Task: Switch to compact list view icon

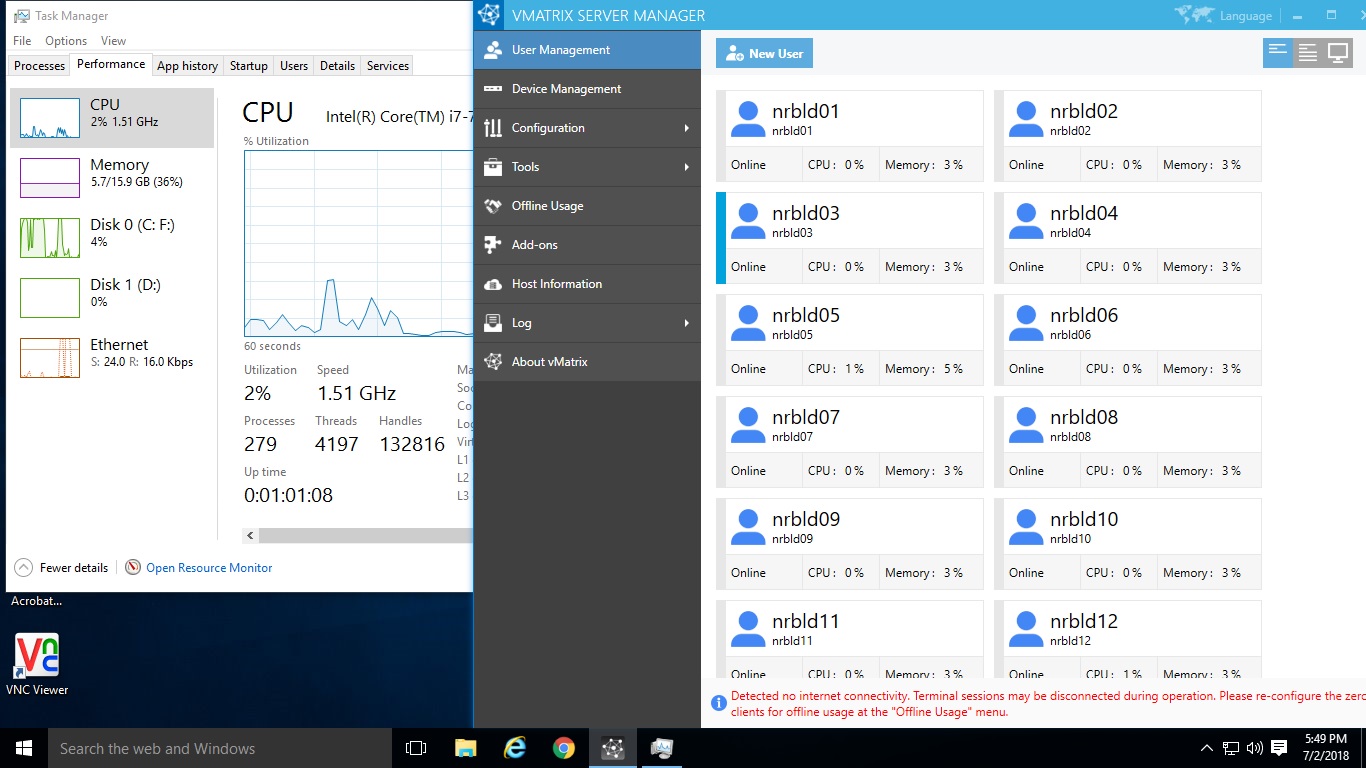Action: (1277, 52)
